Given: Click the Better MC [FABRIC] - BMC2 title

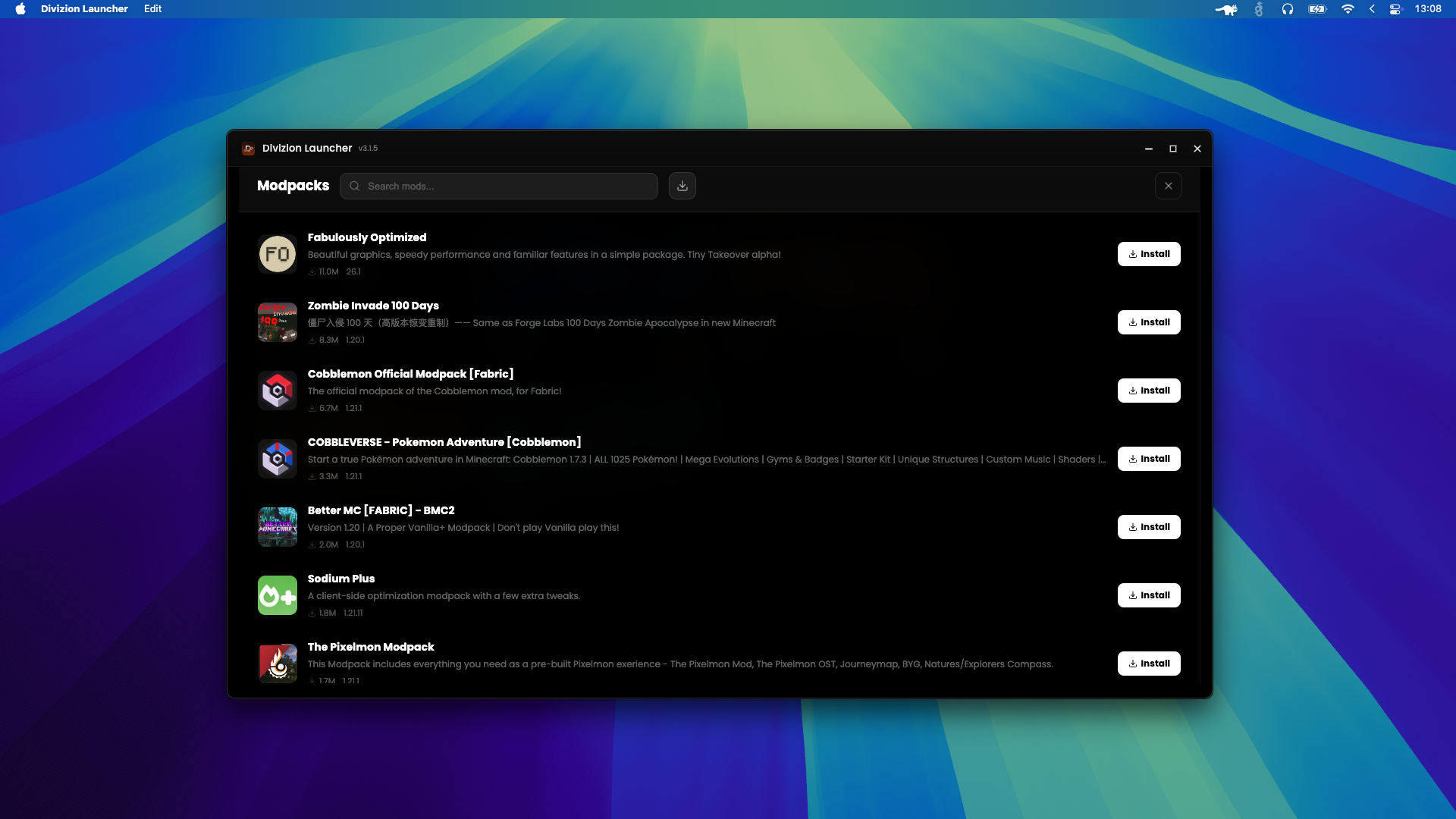Looking at the screenshot, I should click(381, 510).
